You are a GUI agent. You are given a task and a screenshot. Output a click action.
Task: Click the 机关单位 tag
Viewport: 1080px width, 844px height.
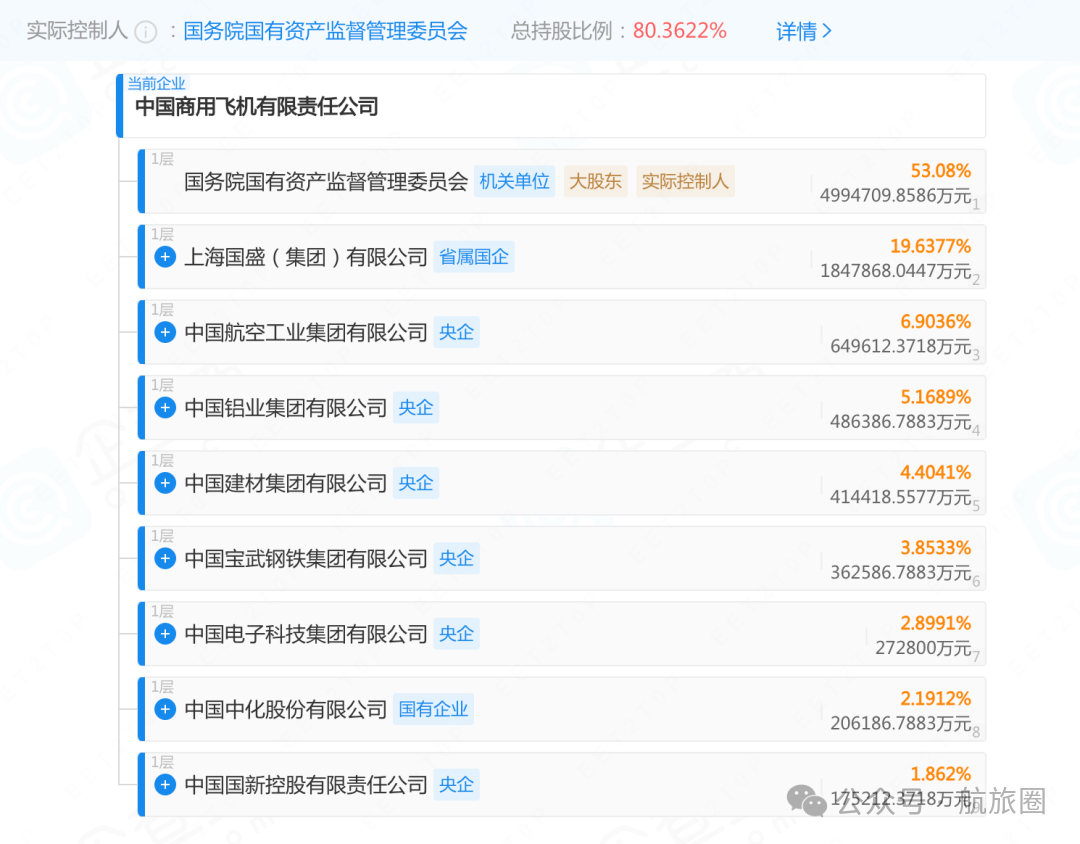tap(515, 181)
